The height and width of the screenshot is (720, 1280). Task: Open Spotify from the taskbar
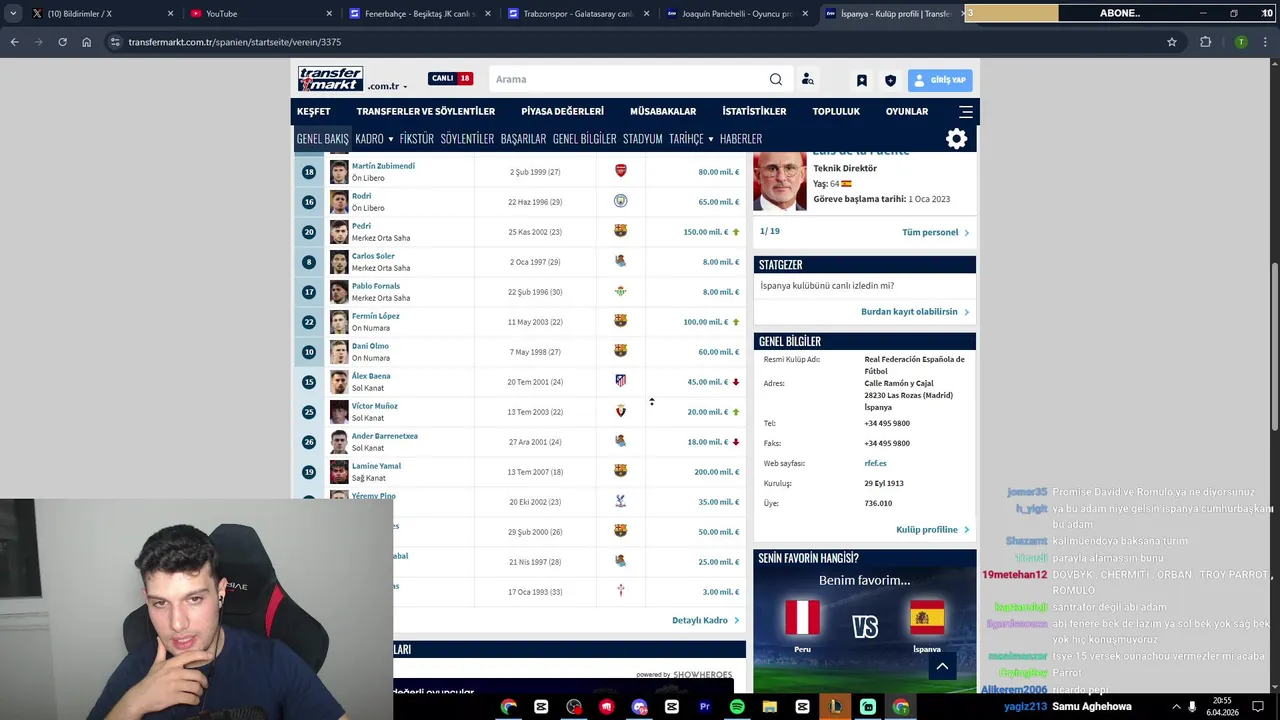(x=737, y=707)
